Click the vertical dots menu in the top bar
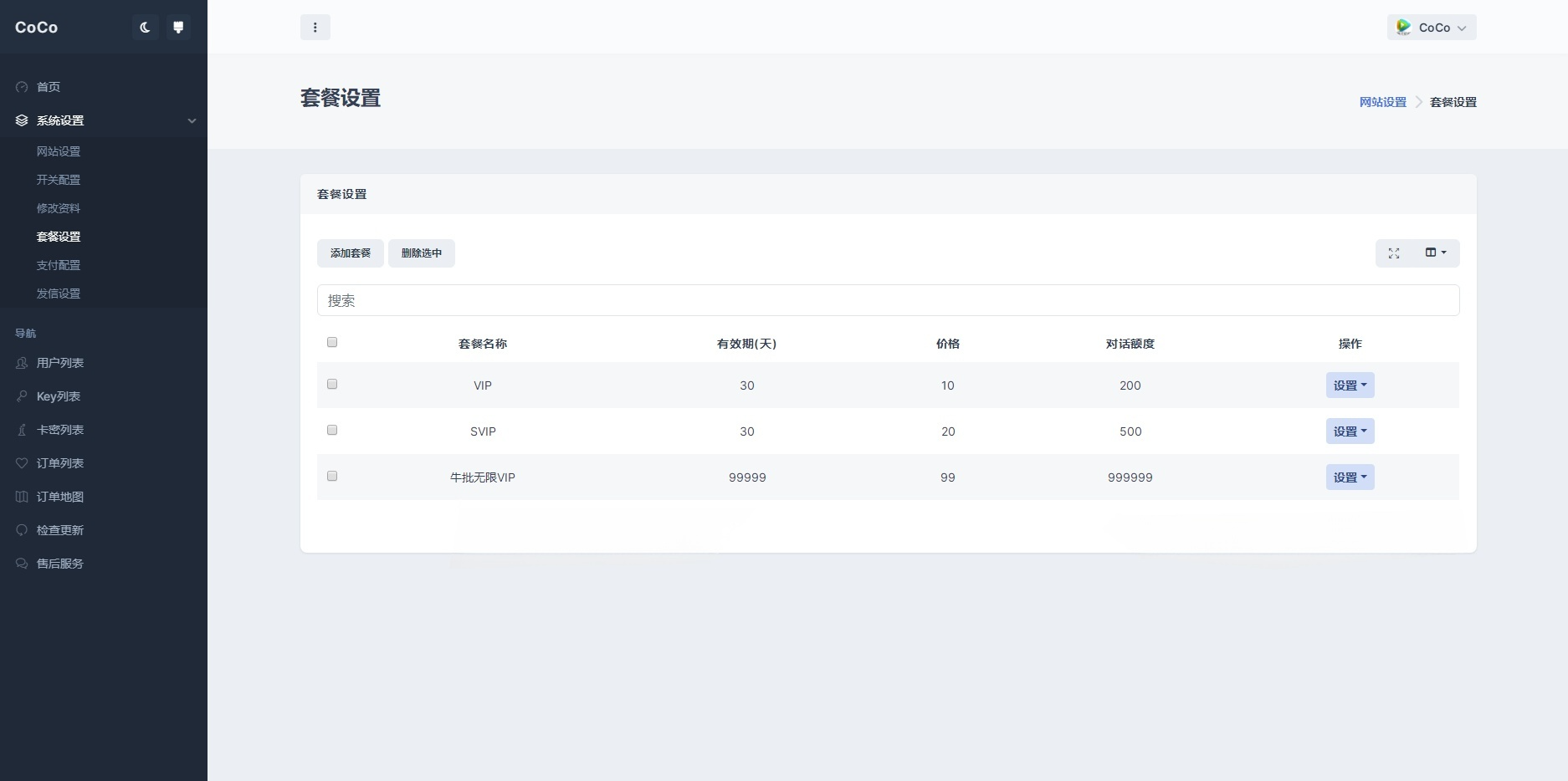 pos(315,27)
